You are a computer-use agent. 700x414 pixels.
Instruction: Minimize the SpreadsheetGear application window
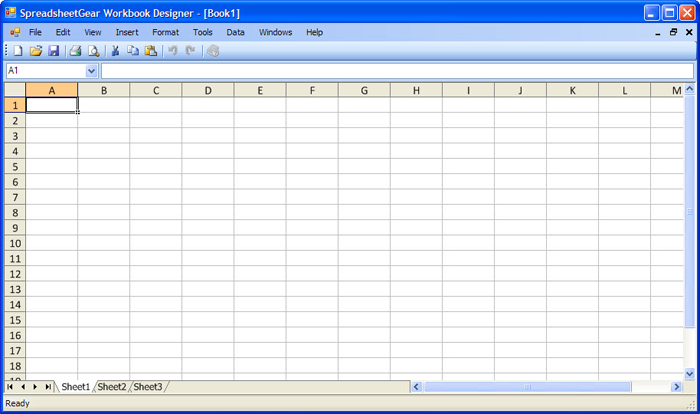pos(652,13)
